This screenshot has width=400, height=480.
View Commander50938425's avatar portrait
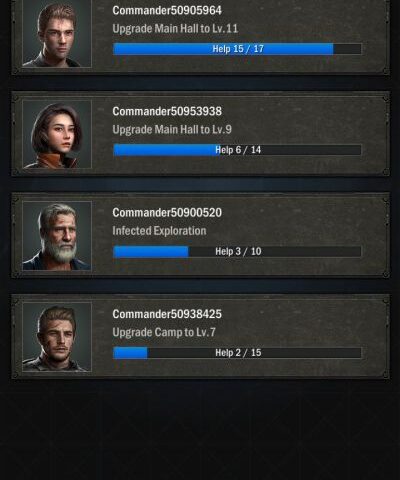(x=57, y=337)
